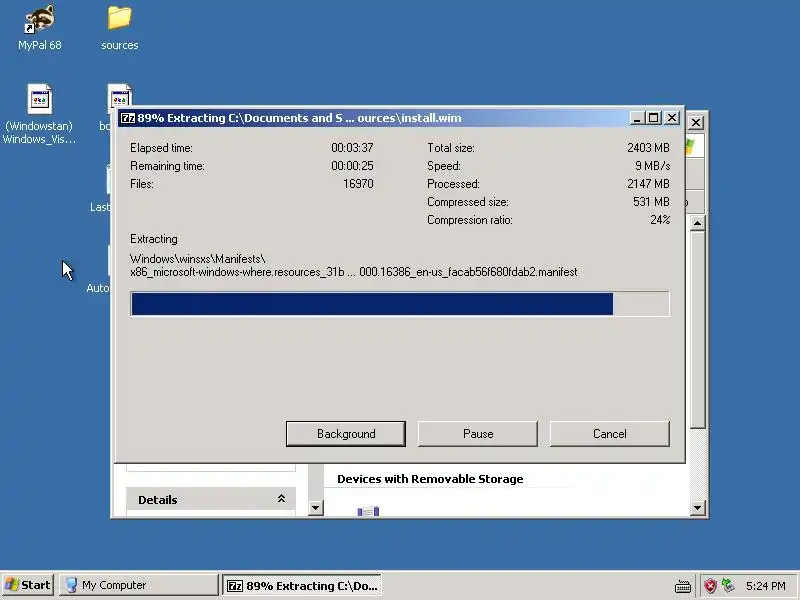Switch to 89% Extracting taskbar button
Screen dimensions: 800x600
302,585
